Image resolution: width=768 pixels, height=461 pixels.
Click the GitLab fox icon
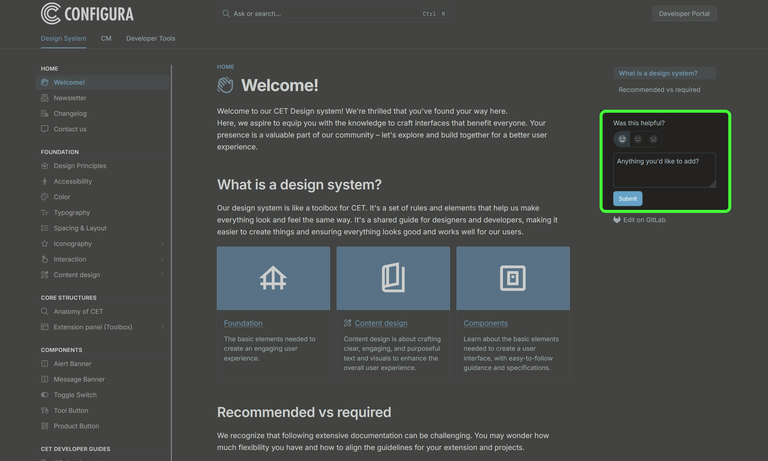coord(617,220)
